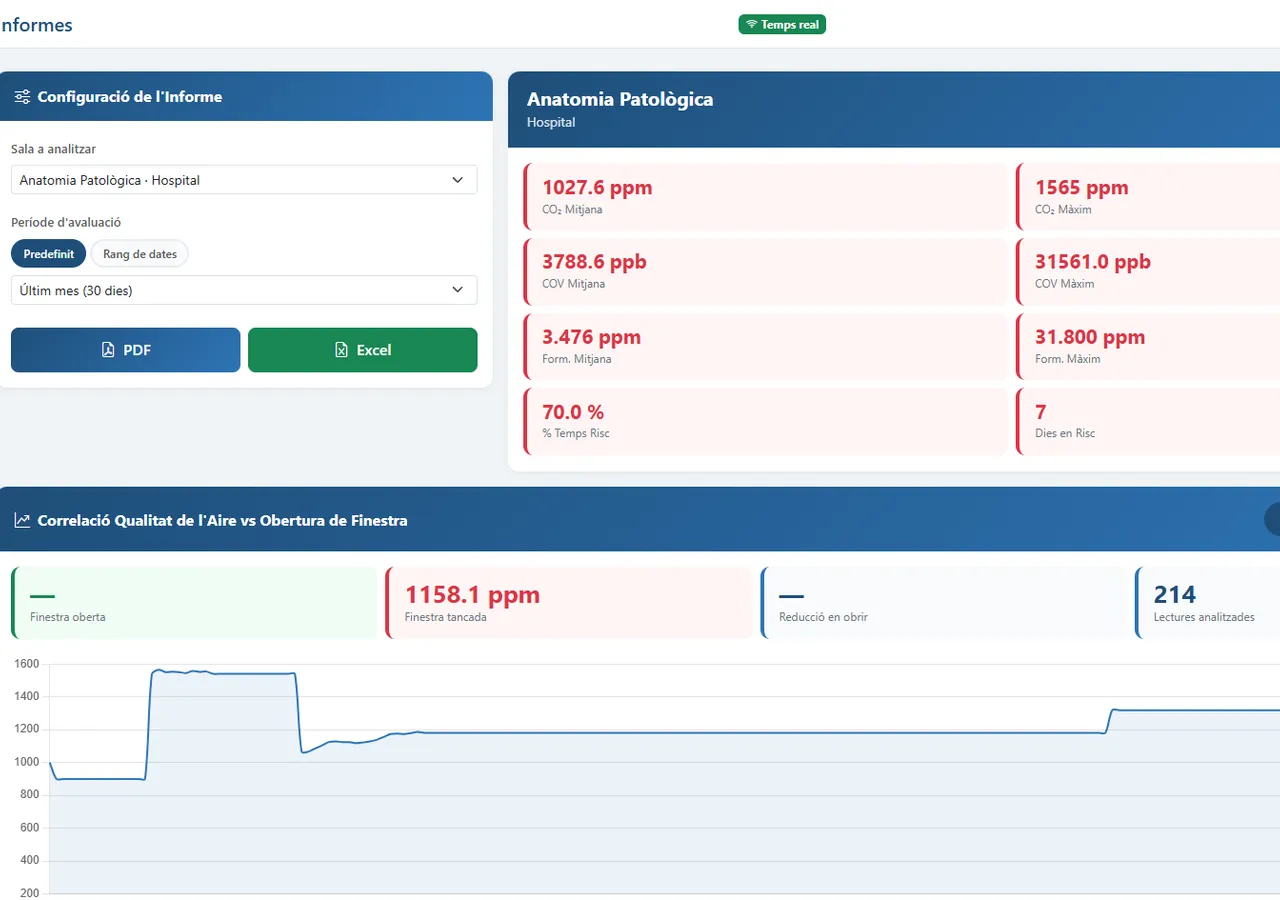
Task: Select the Predefinit period toggle
Action: [48, 254]
